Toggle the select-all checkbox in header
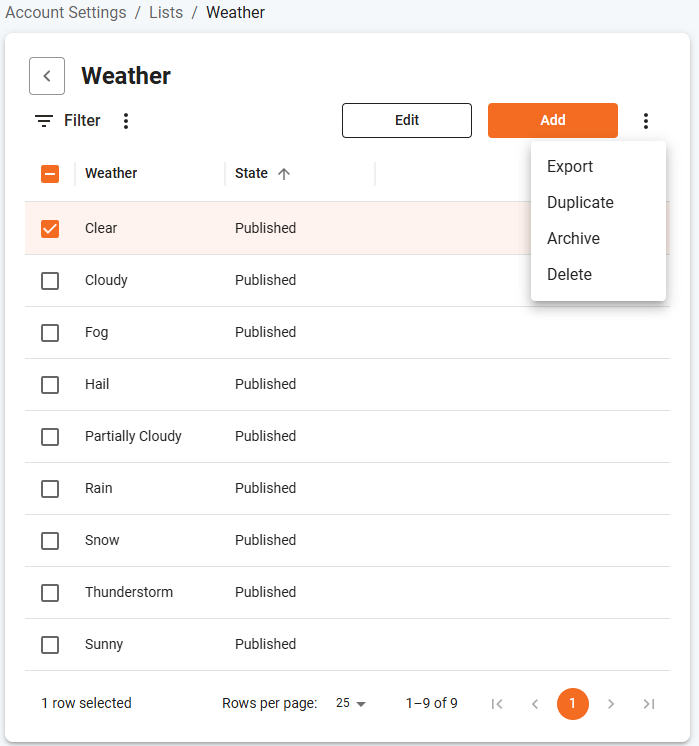The width and height of the screenshot is (699, 746). (50, 174)
